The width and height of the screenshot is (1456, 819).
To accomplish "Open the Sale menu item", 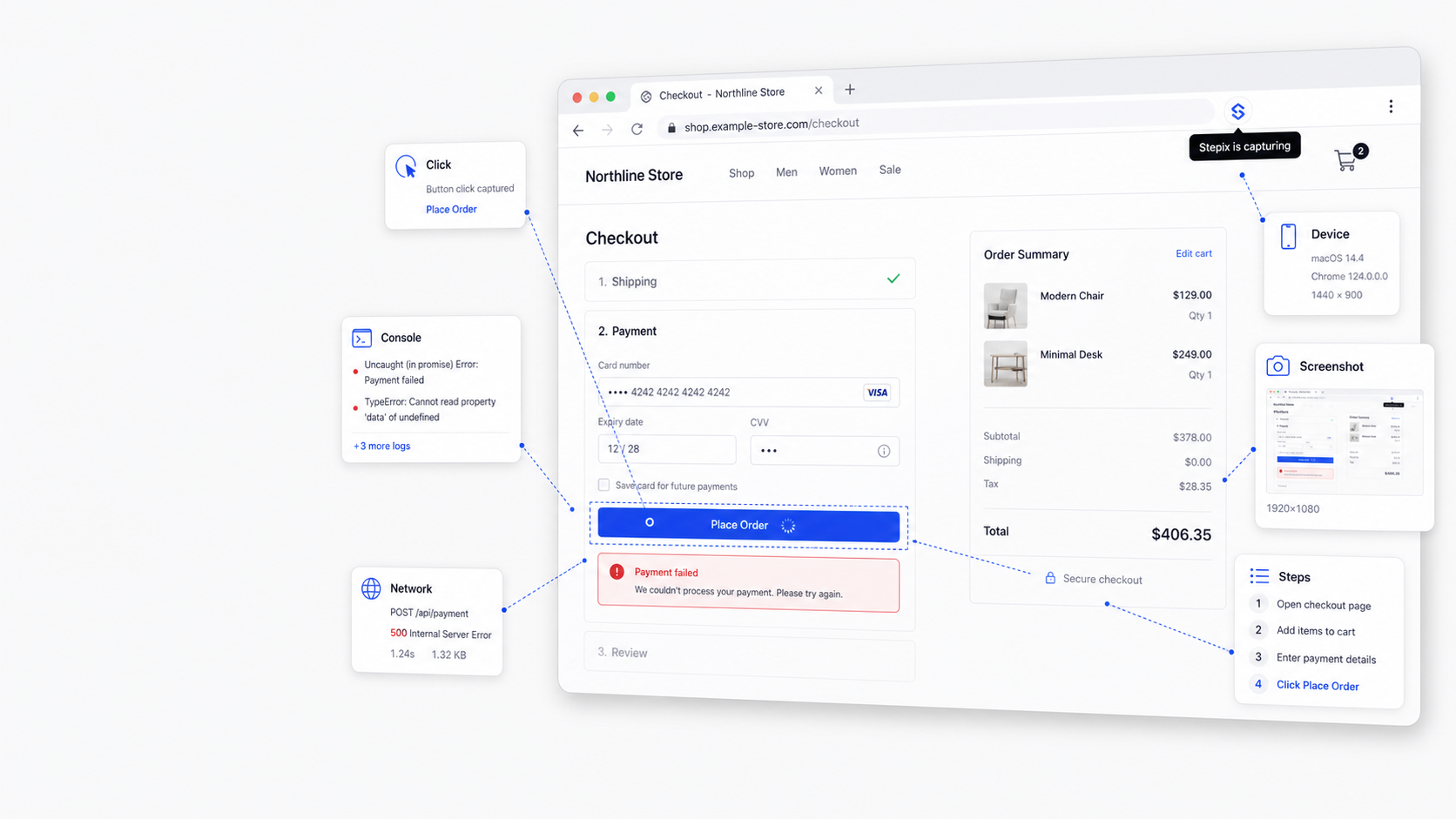I will (x=890, y=170).
